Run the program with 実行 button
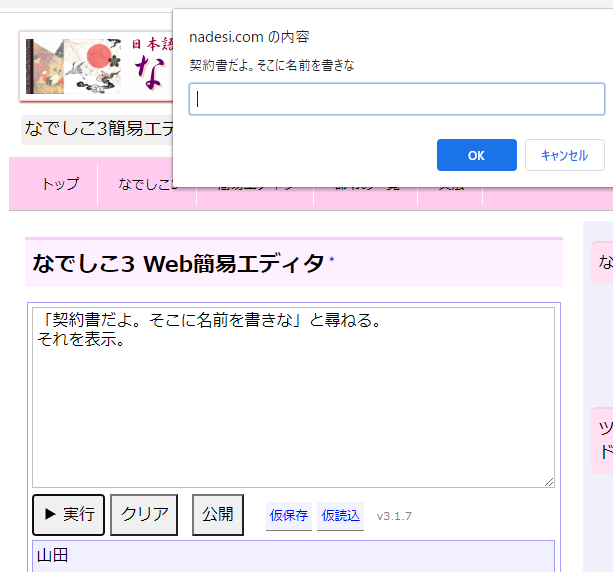 click(68, 515)
